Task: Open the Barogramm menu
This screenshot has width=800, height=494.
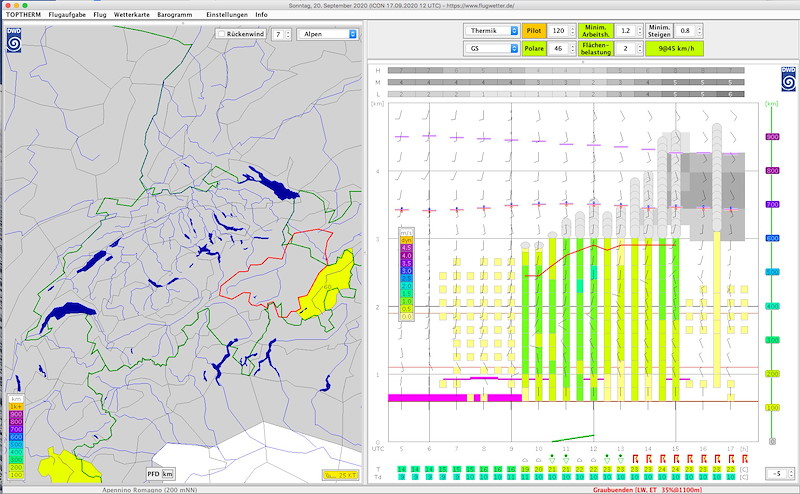Action: tap(174, 14)
